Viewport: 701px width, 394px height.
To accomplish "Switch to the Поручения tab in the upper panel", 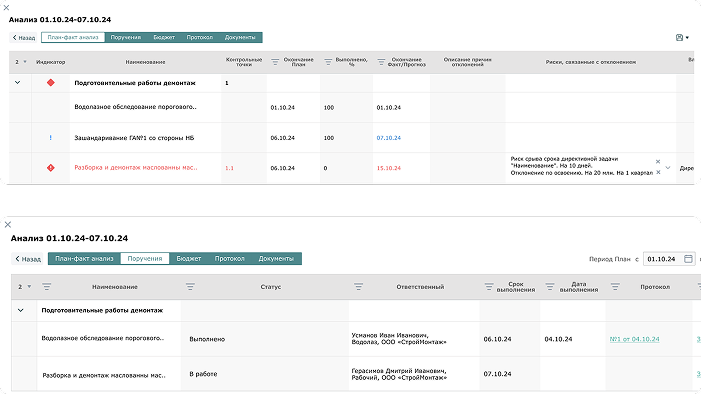I will (x=126, y=38).
